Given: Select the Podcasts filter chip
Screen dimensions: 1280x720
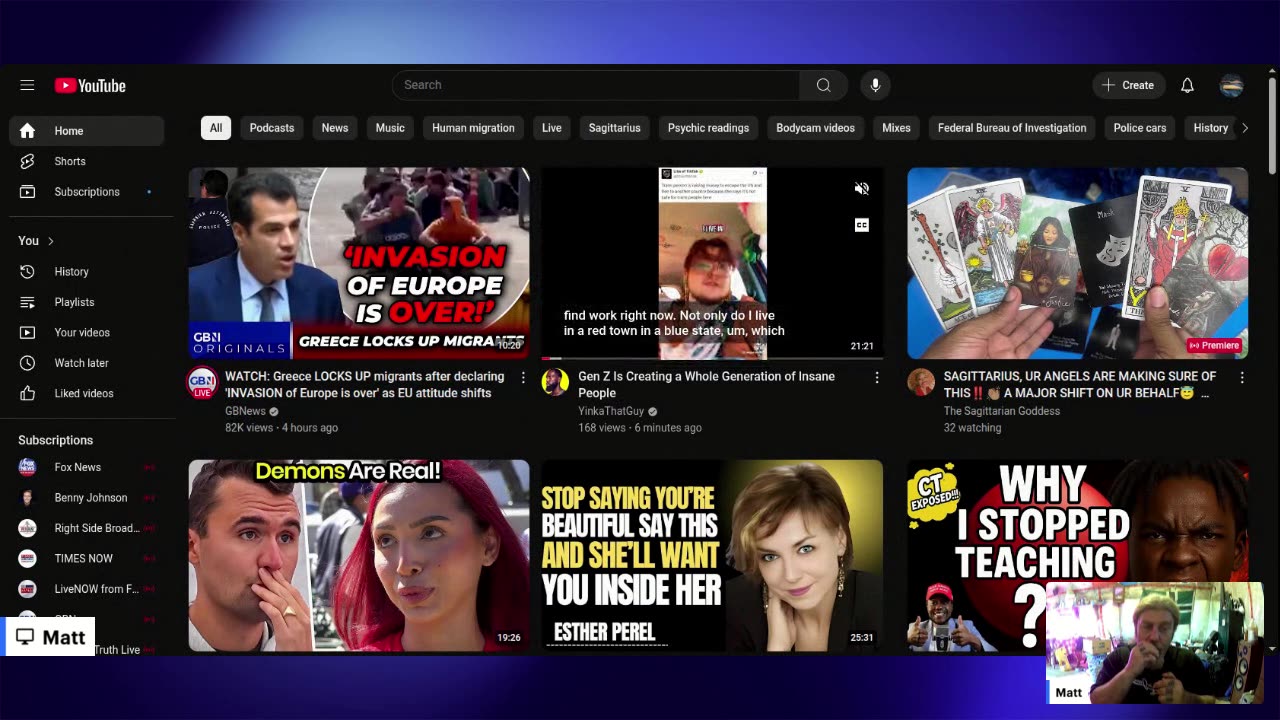Looking at the screenshot, I should pos(272,128).
